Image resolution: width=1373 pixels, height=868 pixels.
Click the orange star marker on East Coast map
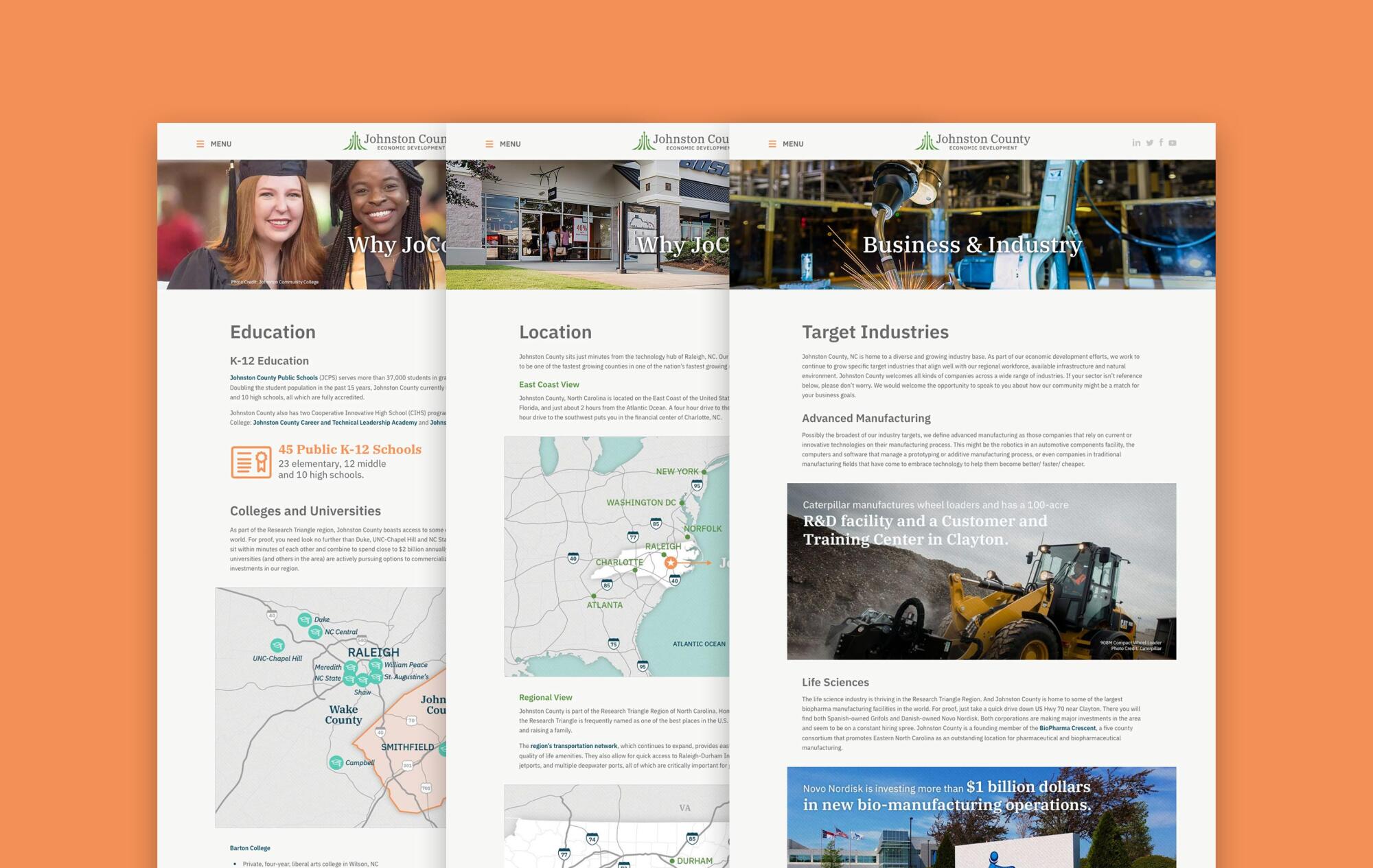671,563
